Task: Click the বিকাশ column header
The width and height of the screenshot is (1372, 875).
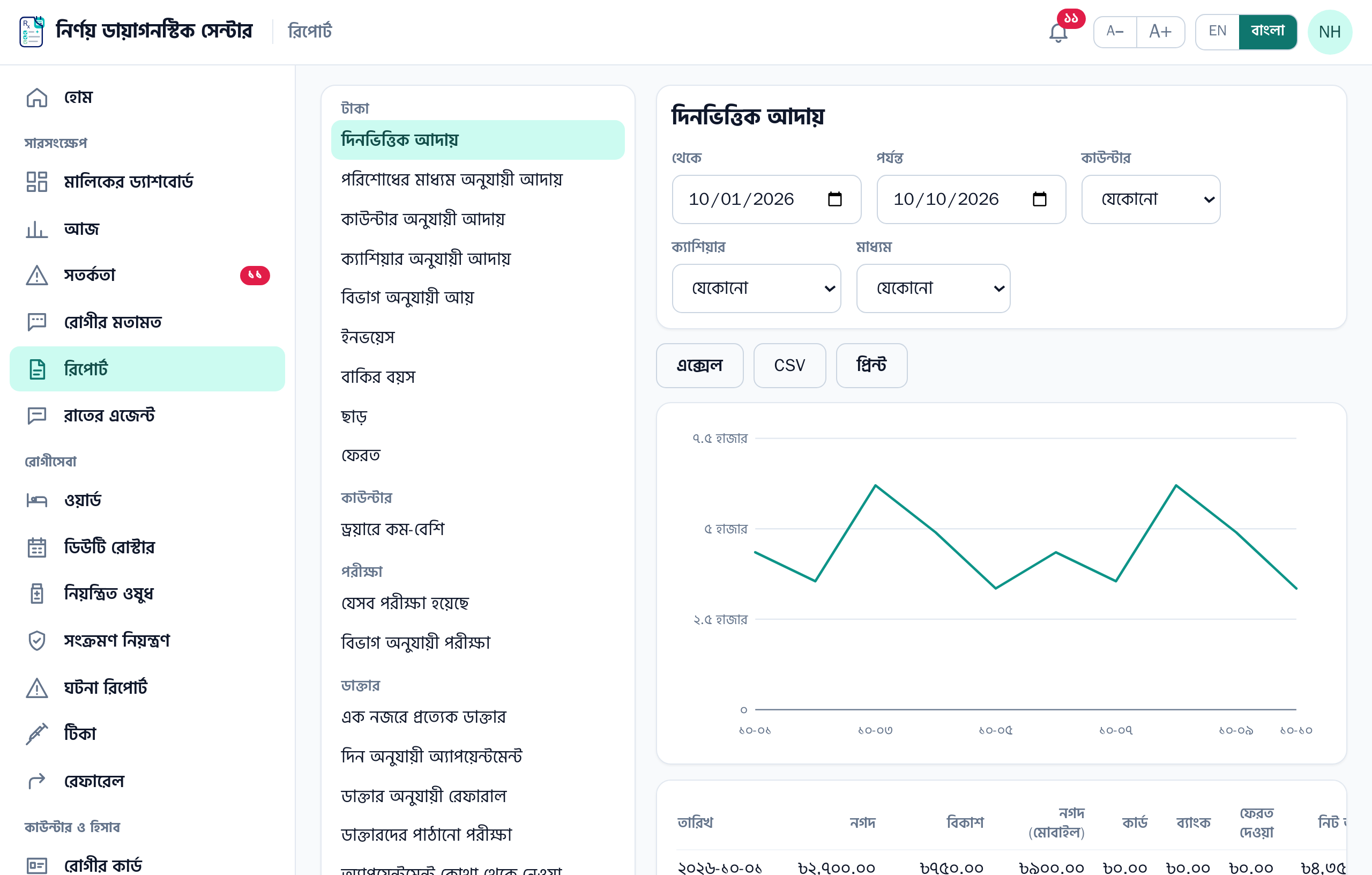Action: (965, 822)
